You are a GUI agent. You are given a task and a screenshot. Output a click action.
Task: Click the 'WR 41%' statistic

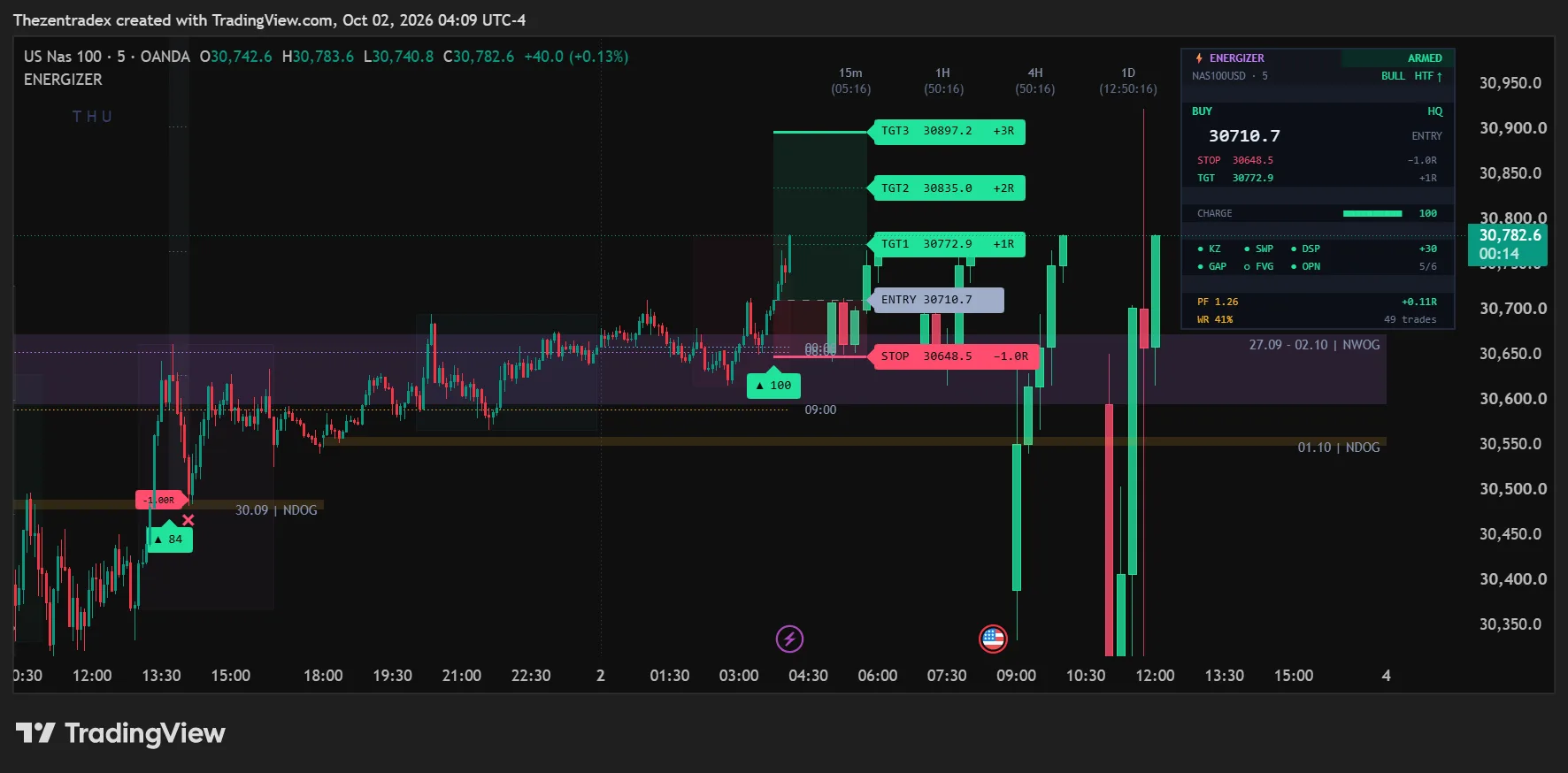click(1215, 319)
